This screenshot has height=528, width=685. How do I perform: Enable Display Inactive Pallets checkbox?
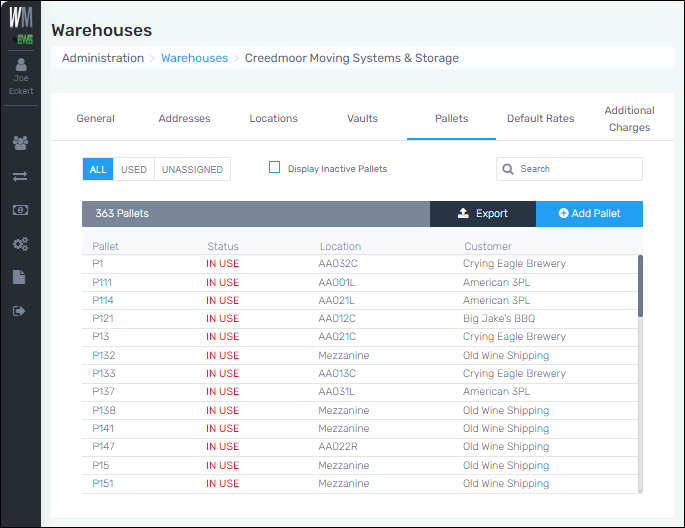coord(274,167)
